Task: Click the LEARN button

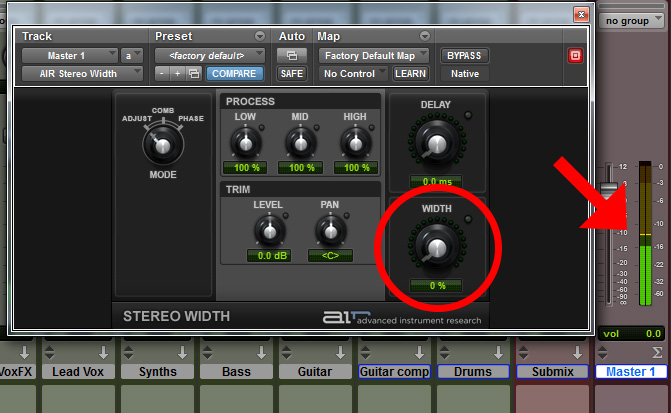Action: tap(410, 74)
